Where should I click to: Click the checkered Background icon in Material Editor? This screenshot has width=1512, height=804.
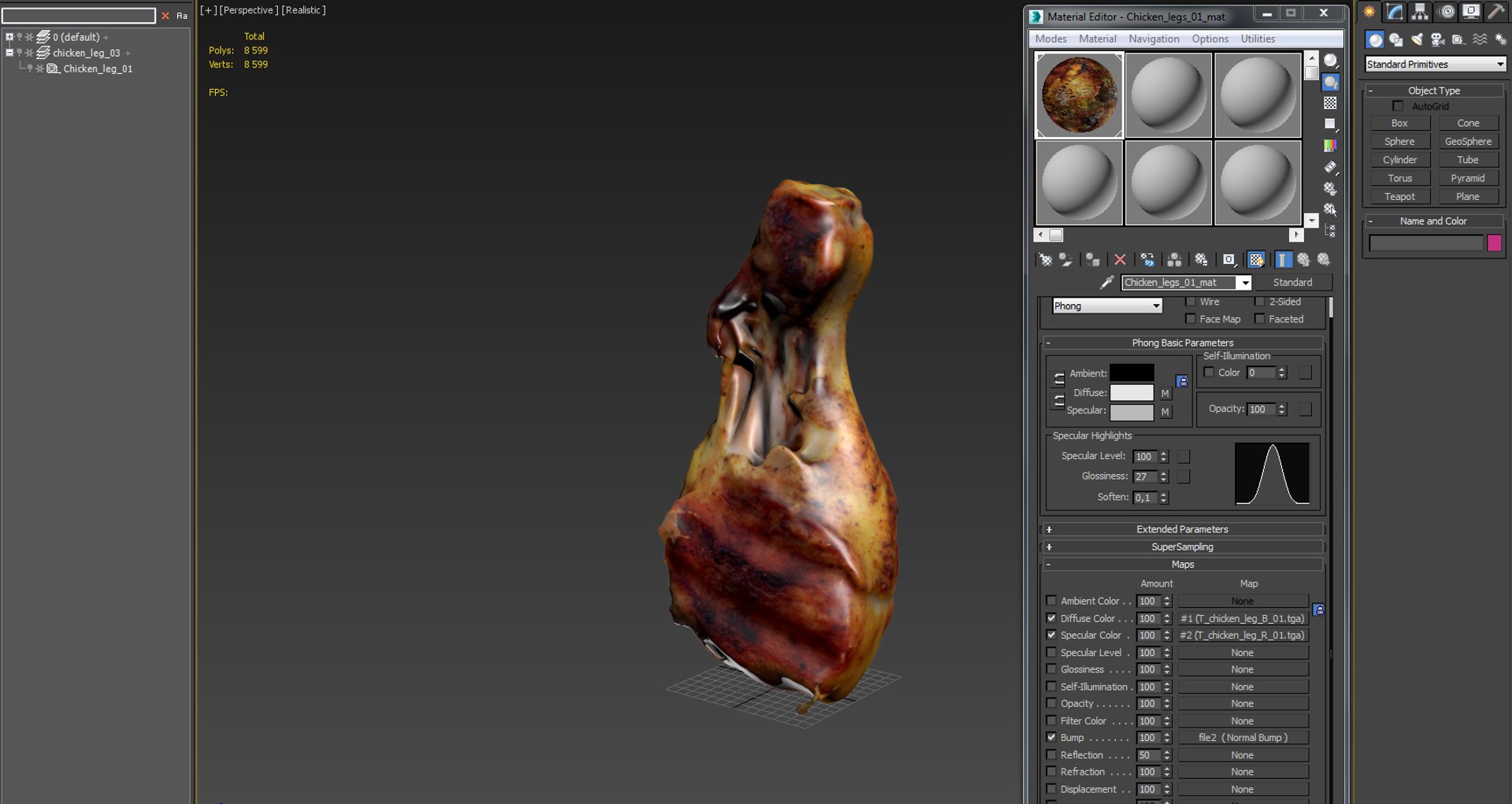[1330, 103]
